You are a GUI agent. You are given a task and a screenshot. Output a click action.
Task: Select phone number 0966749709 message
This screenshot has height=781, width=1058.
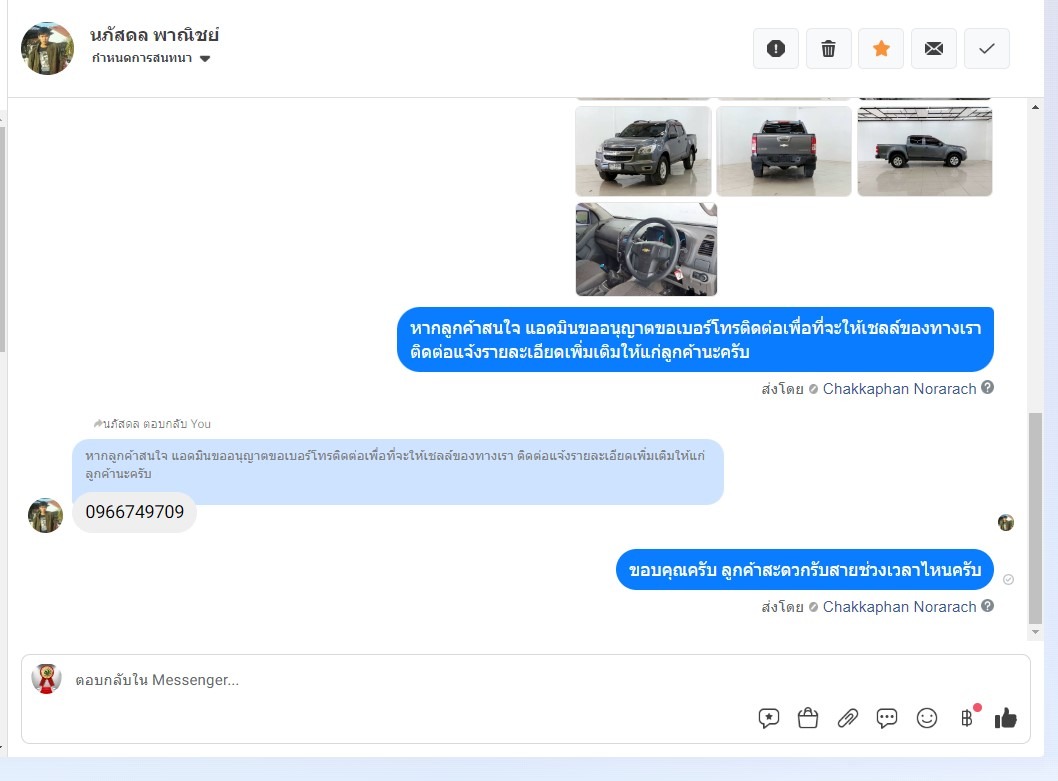pos(134,512)
